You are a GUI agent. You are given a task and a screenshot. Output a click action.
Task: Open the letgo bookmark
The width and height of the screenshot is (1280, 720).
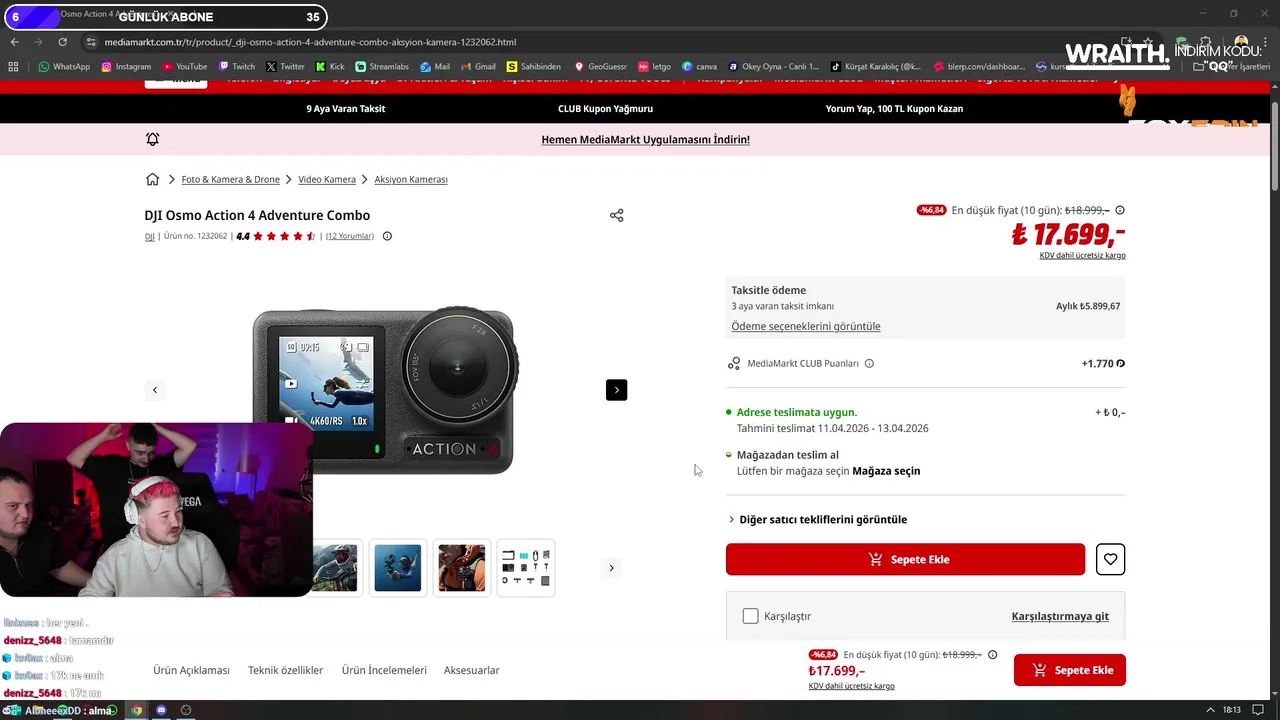pyautogui.click(x=654, y=67)
